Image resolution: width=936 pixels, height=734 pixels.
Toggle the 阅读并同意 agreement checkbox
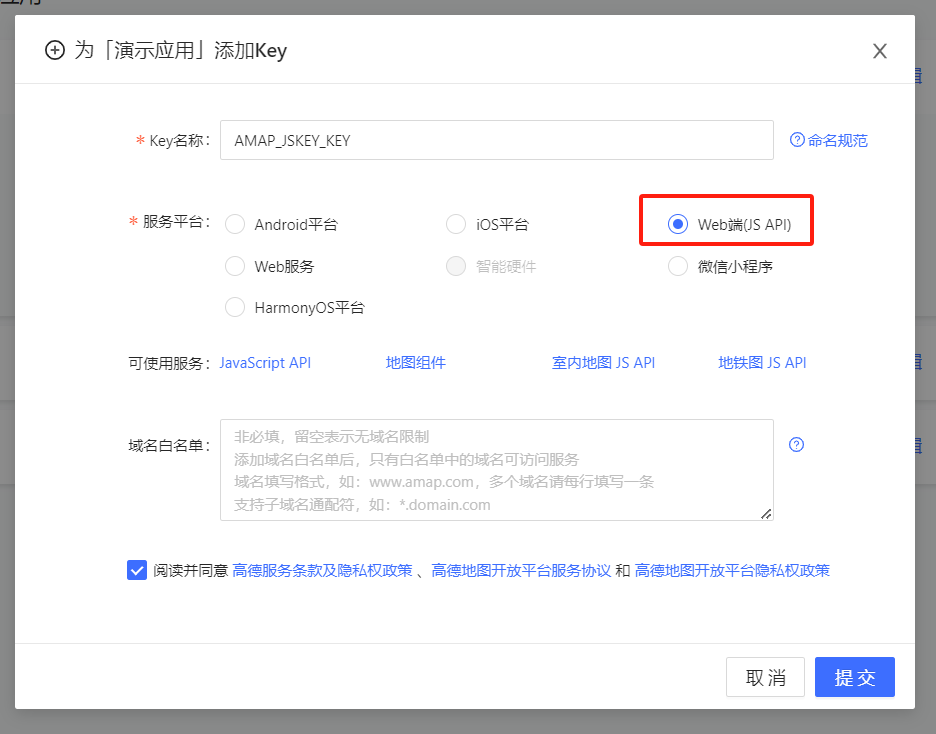[x=137, y=570]
